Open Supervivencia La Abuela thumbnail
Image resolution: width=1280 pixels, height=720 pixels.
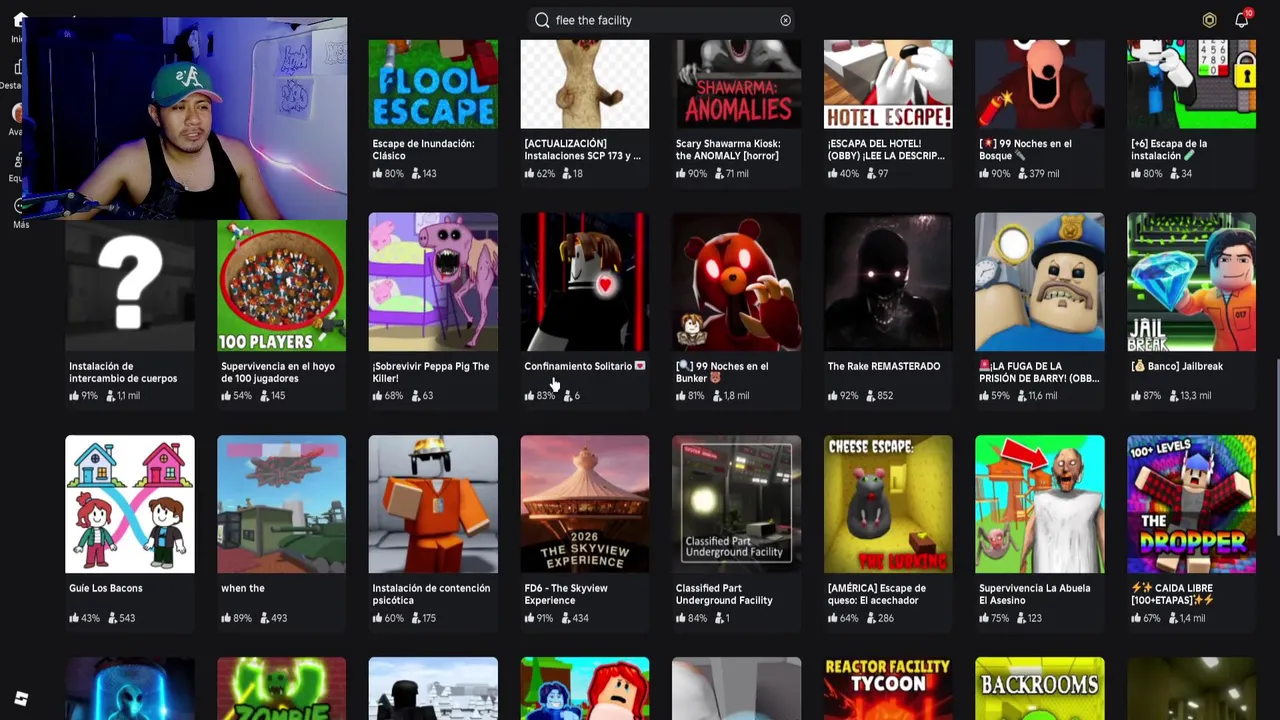coord(1040,504)
